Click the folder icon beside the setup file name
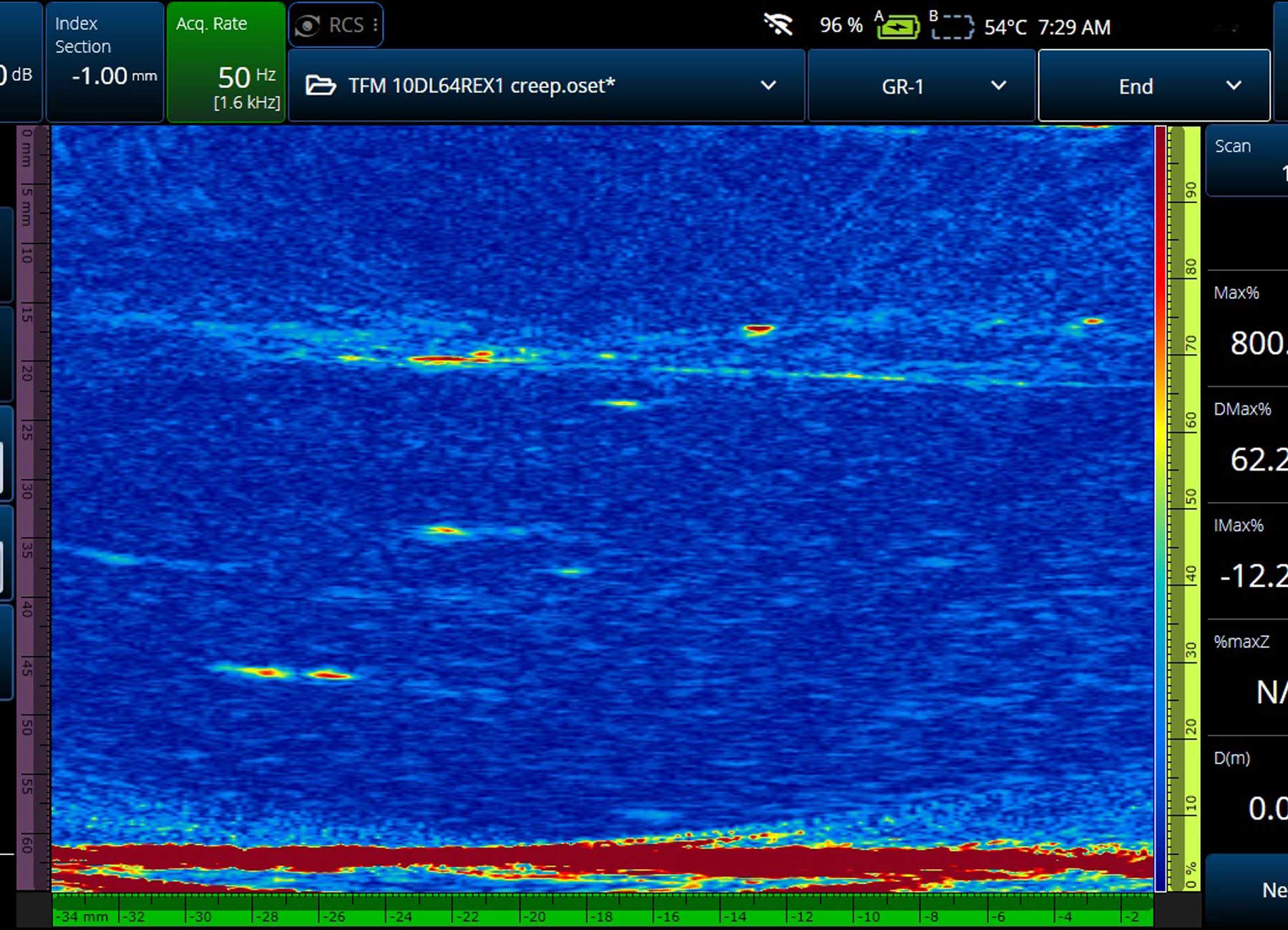The height and width of the screenshot is (930, 1288). (320, 86)
